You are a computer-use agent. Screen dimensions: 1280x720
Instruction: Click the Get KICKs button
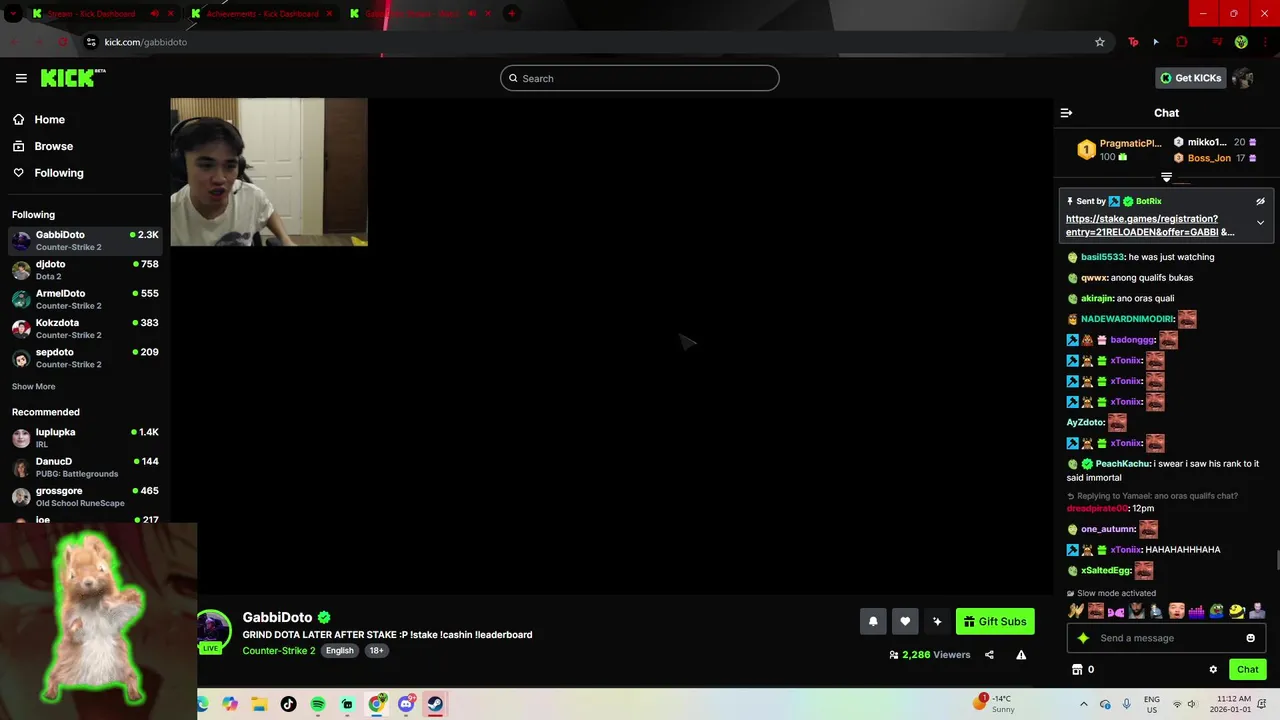coord(1190,78)
